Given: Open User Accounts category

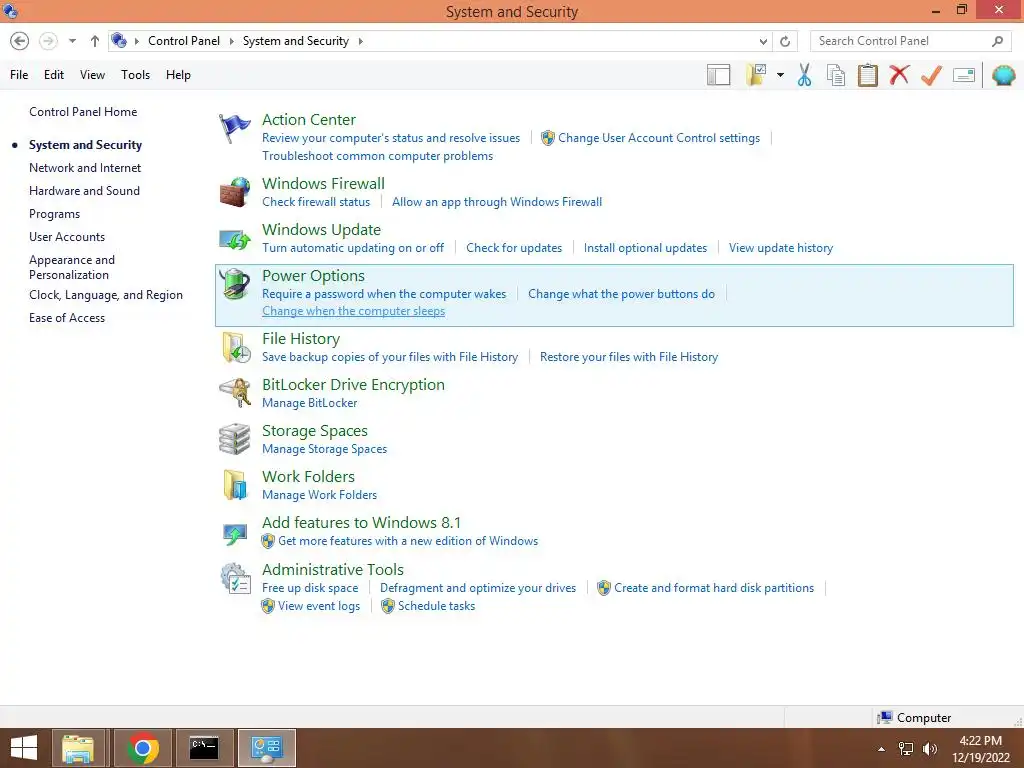Looking at the screenshot, I should [67, 236].
